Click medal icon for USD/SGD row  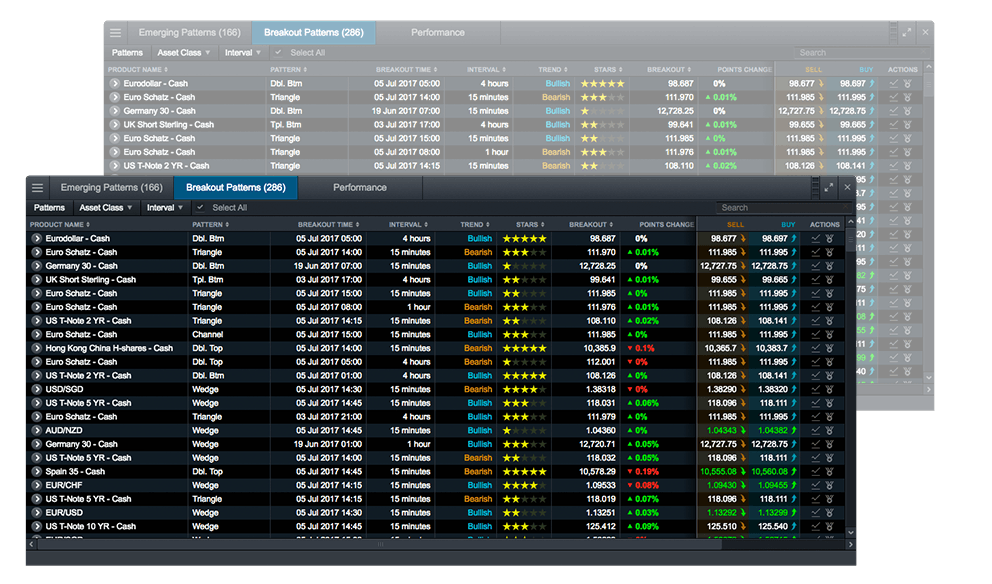[832, 389]
